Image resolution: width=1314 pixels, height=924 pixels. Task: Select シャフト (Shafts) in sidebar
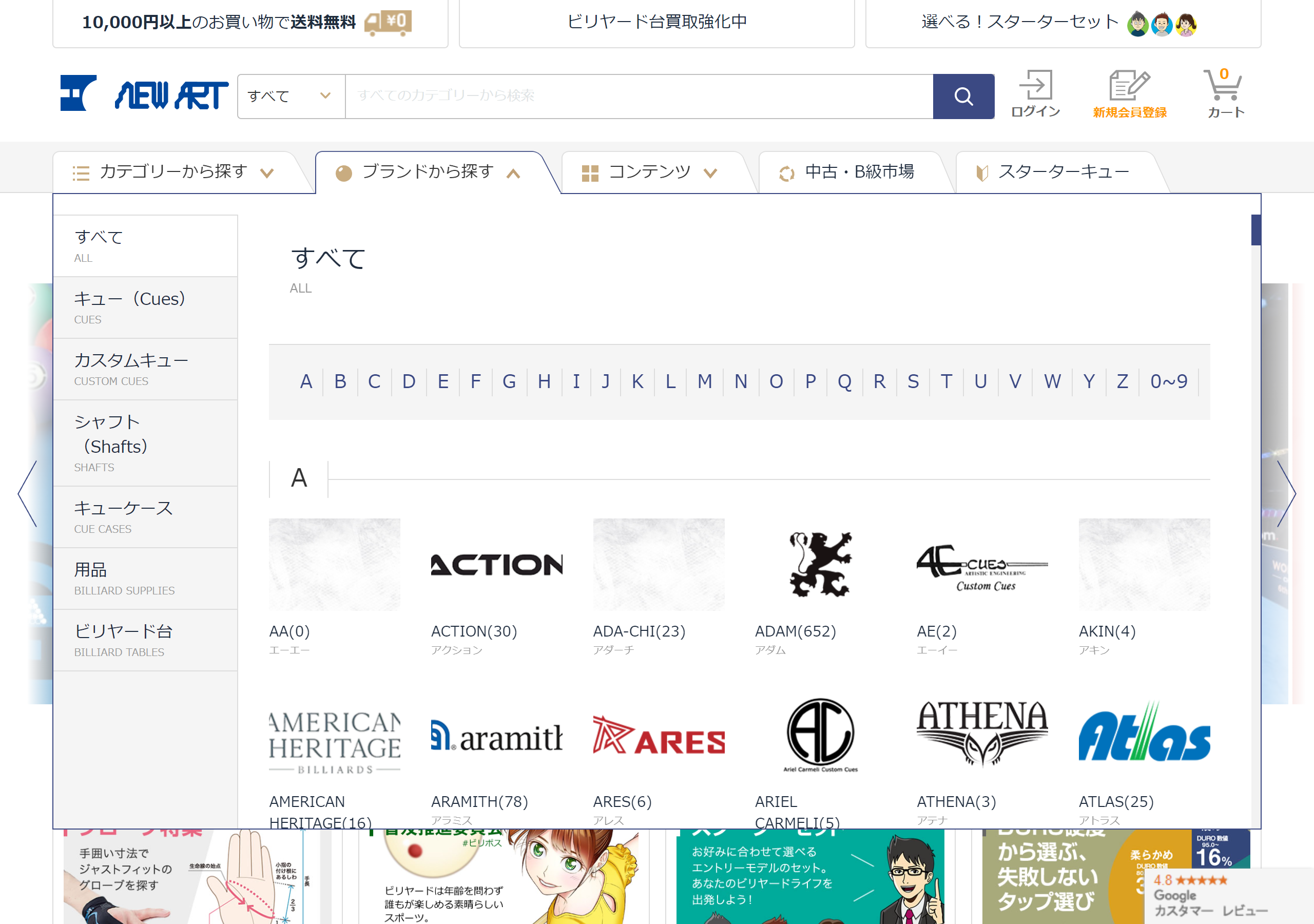[145, 443]
